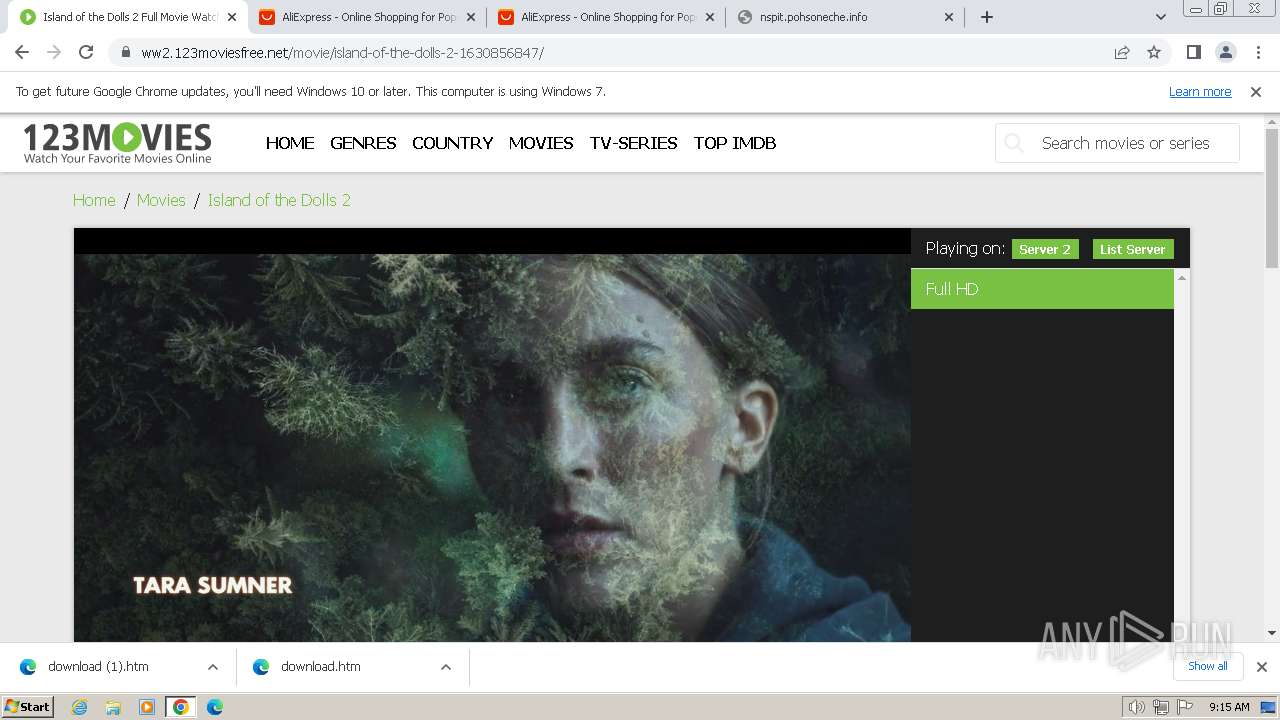Open the Chrome three-dot menu

(1257, 53)
